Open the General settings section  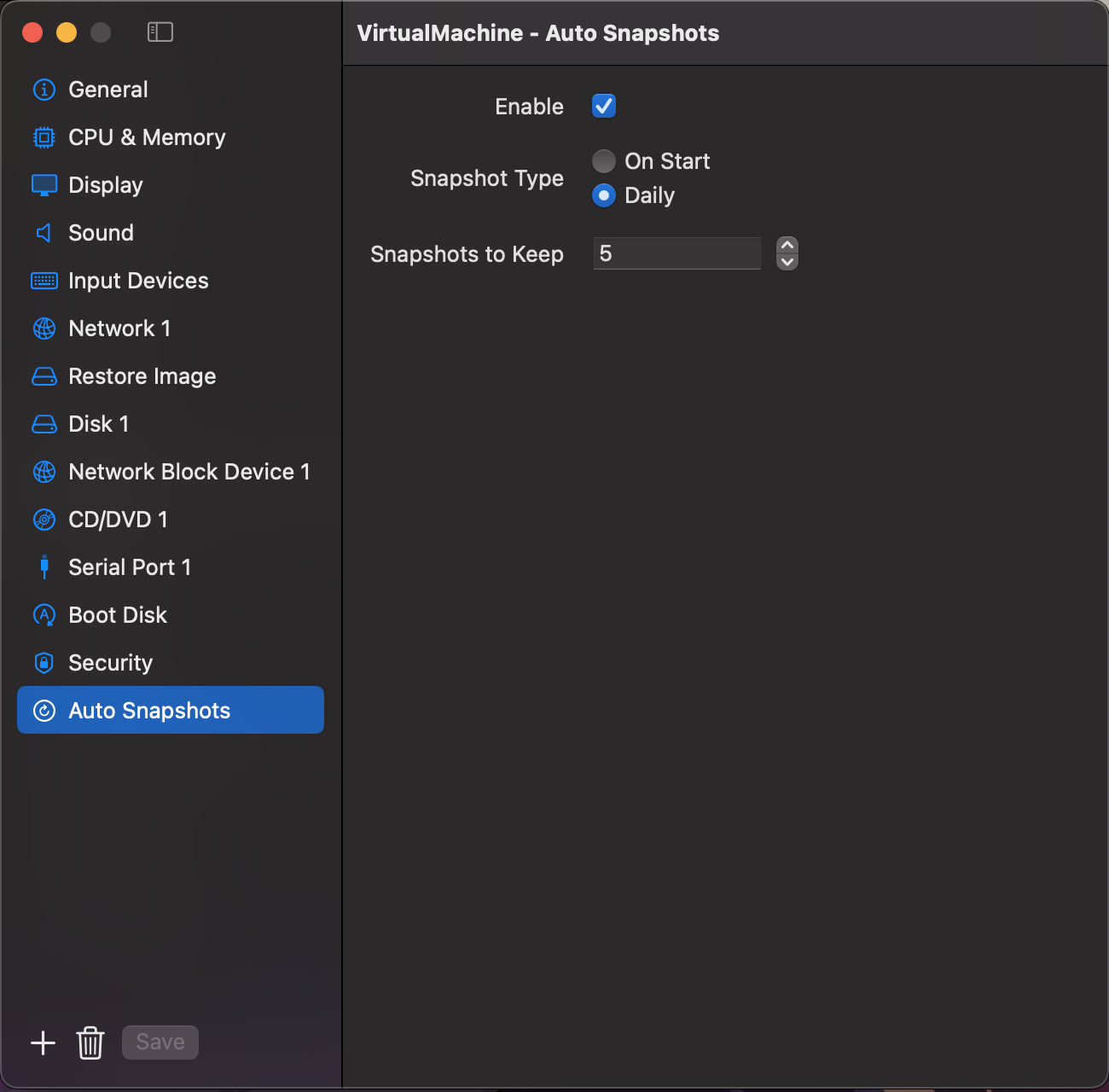click(171, 90)
